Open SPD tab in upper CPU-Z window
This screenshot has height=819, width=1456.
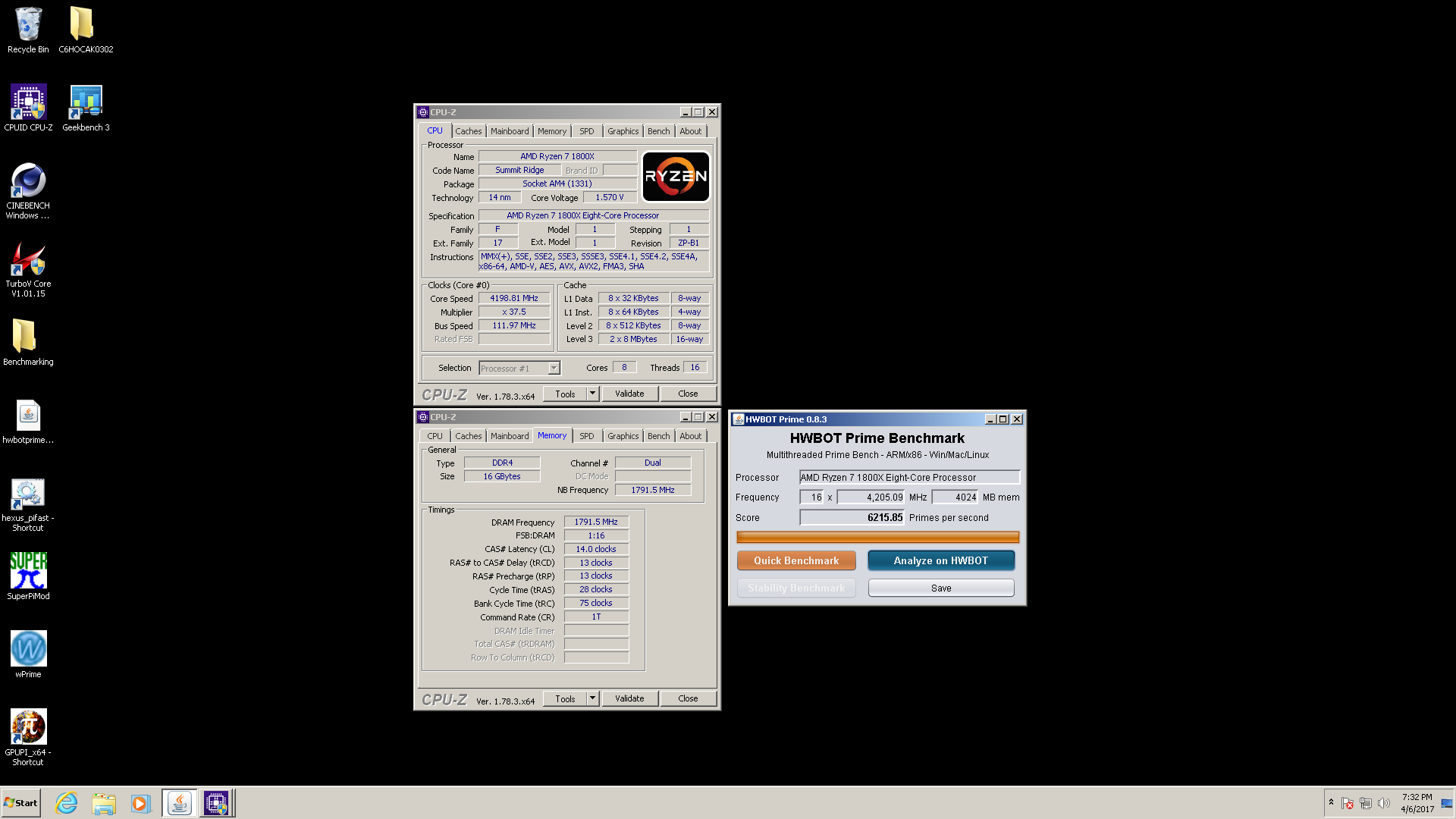[x=587, y=131]
